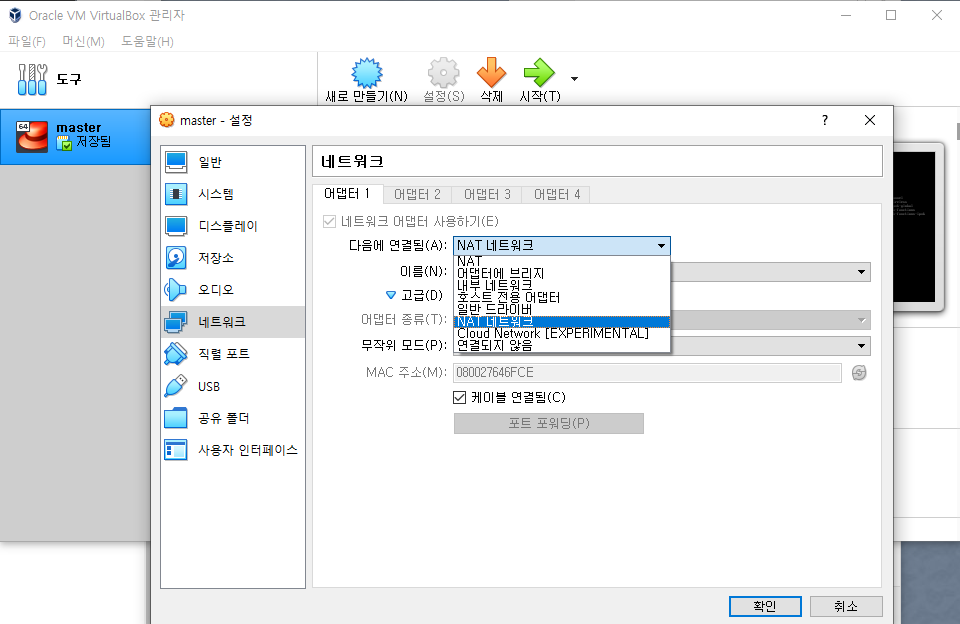This screenshot has width=960, height=624.
Task: Switch to Adapter 2 (어댑터 2) tab
Action: point(417,195)
